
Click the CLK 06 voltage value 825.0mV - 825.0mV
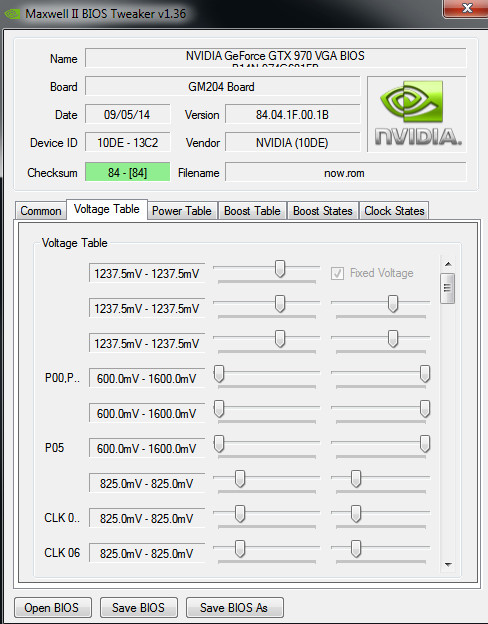tap(147, 554)
